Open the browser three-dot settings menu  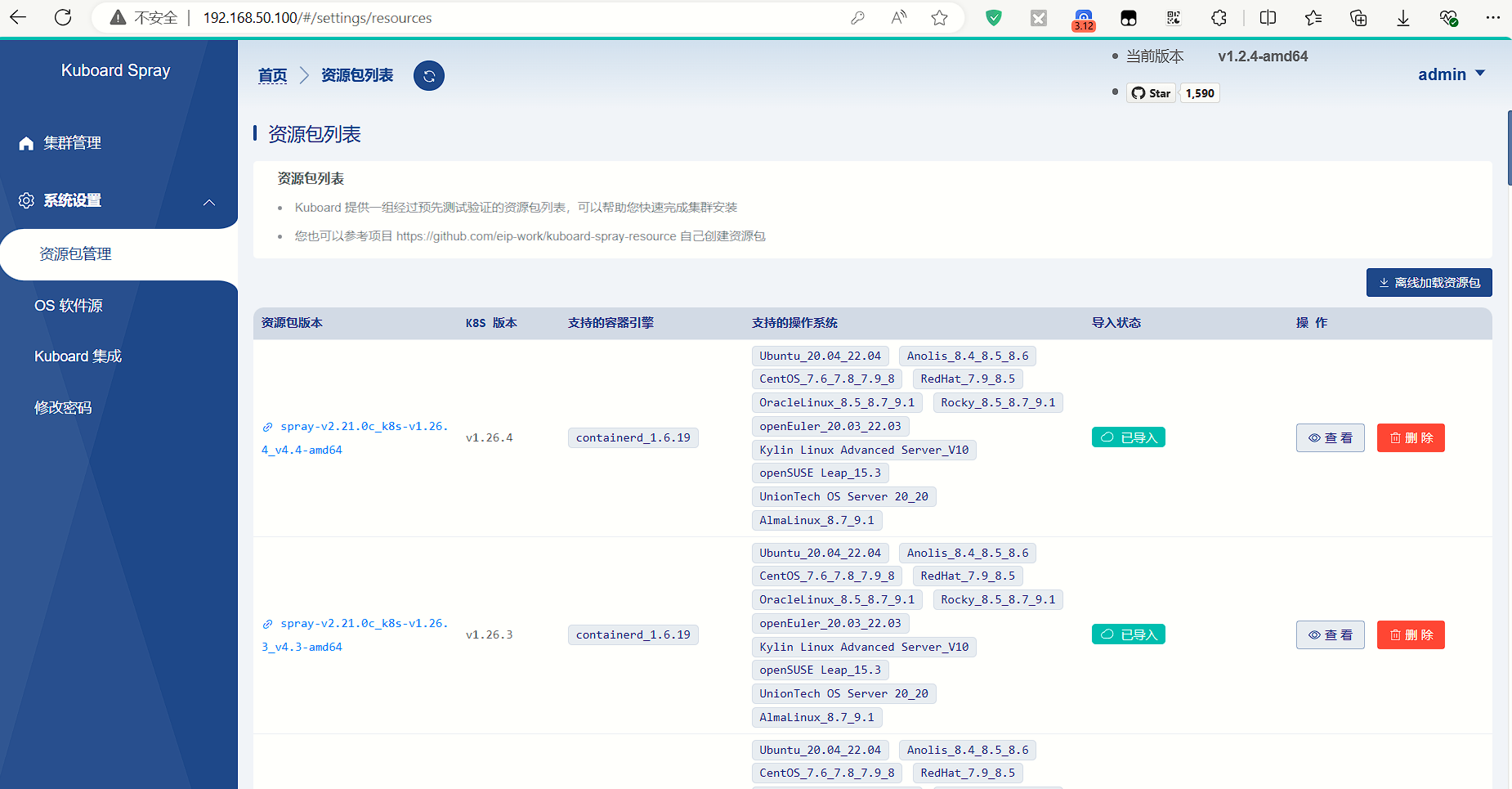[x=1492, y=18]
